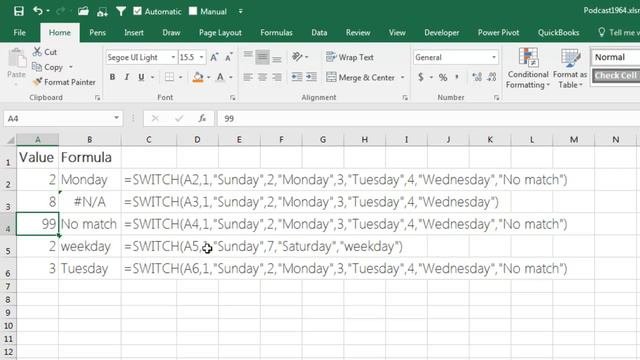The image size is (640, 360).
Task: Customize Quick Access Toolbar arrow
Action: [240, 11]
